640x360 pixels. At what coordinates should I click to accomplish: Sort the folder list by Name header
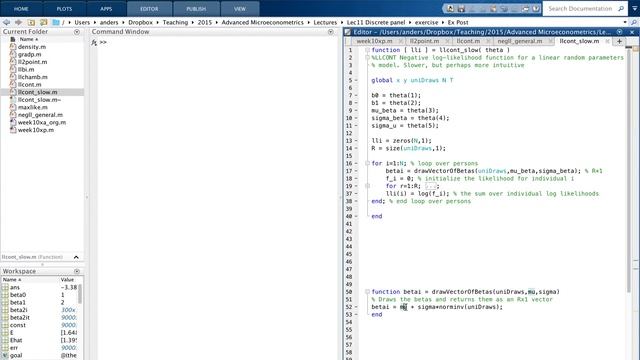point(29,39)
